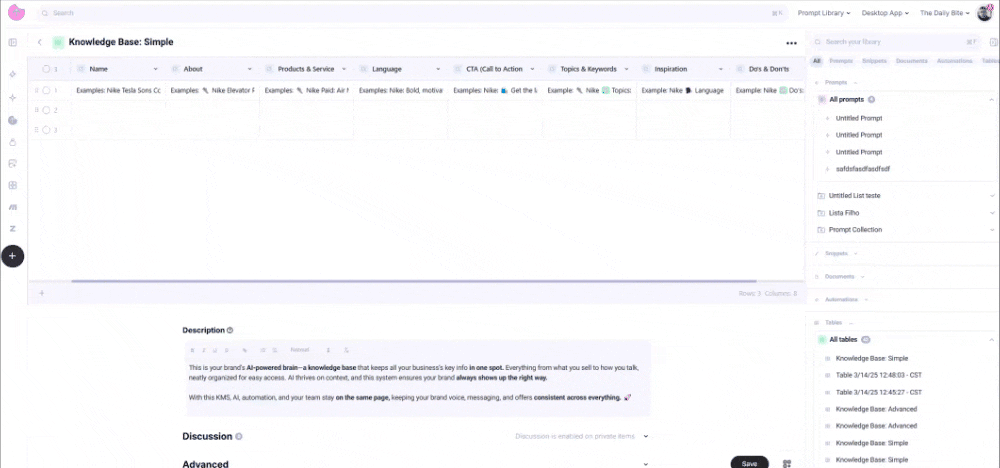Open the Prompt Library dropdown
Image resolution: width=1000 pixels, height=468 pixels.
pyautogui.click(x=824, y=13)
